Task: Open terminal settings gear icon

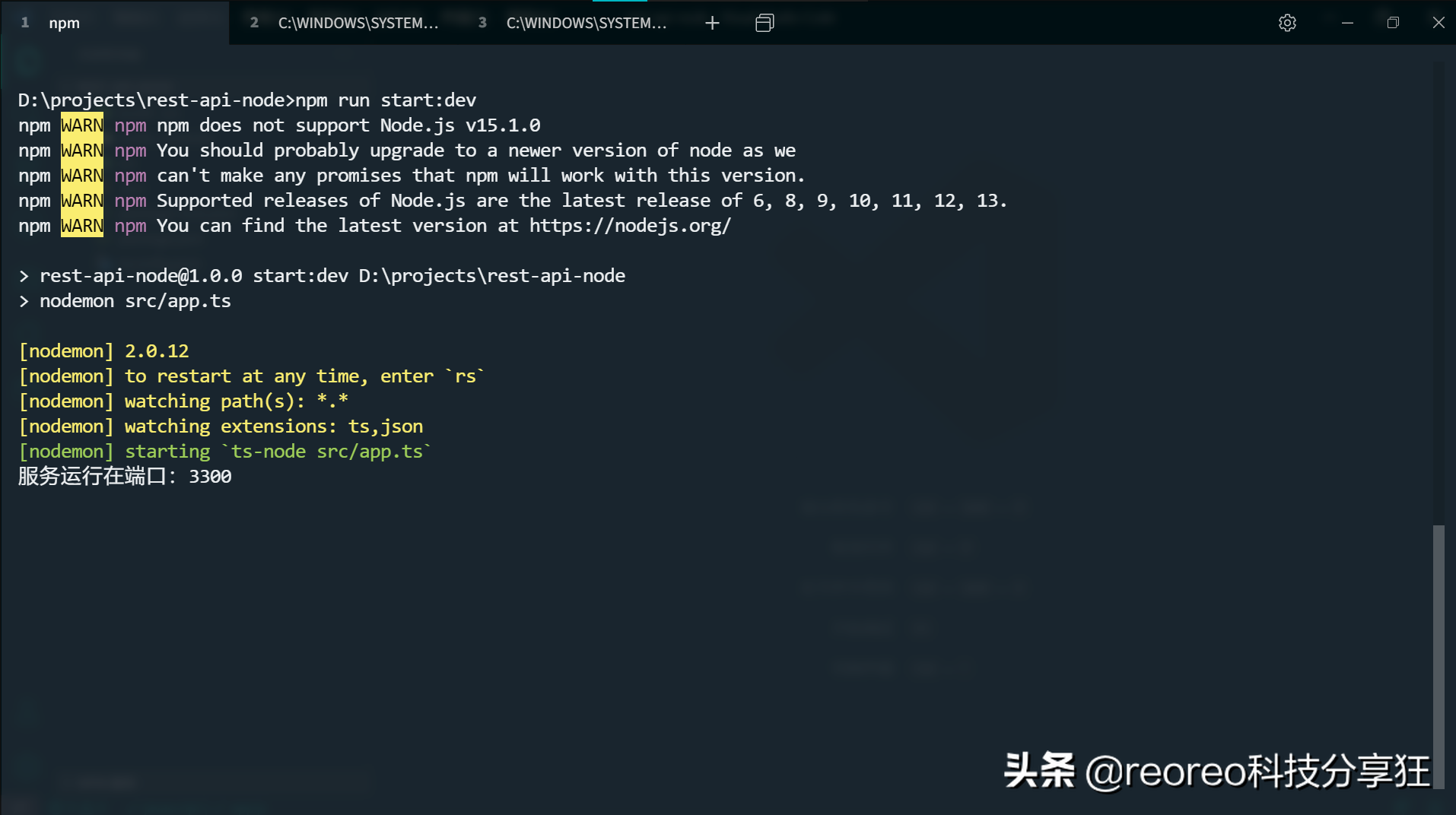Action: (x=1287, y=23)
